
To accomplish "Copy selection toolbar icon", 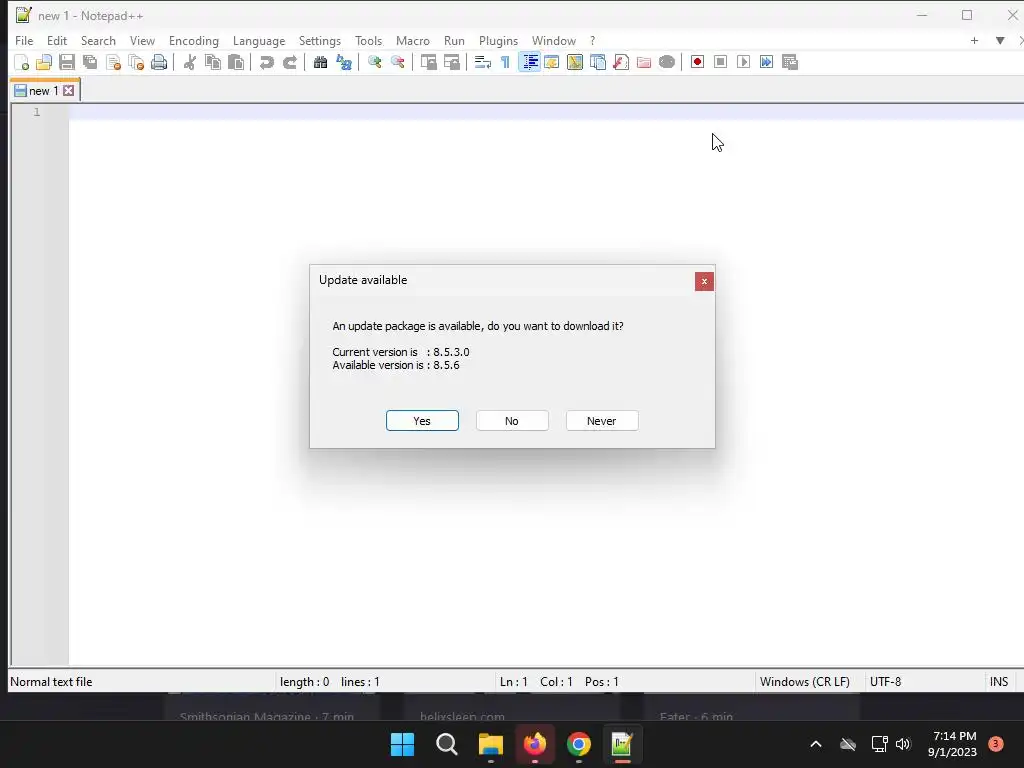I will [x=212, y=62].
